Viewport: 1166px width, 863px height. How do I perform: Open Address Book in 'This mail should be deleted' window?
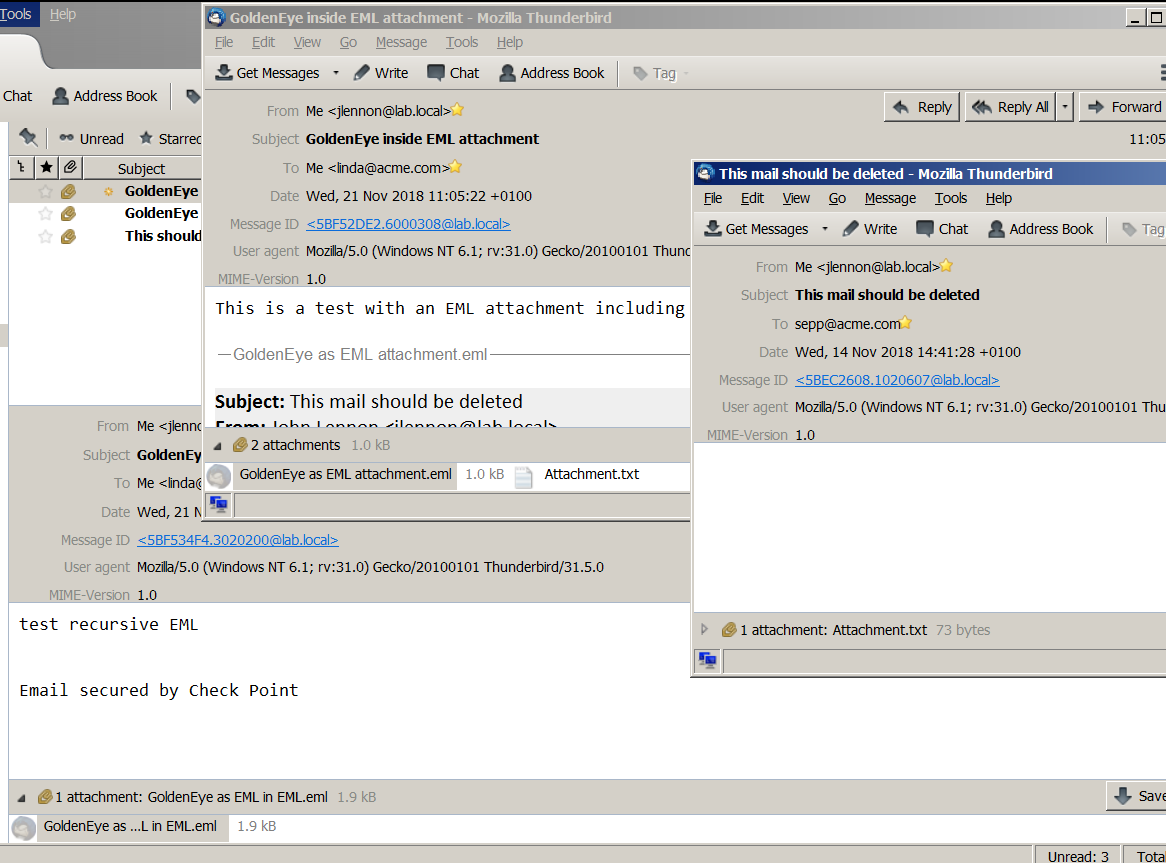1041,229
